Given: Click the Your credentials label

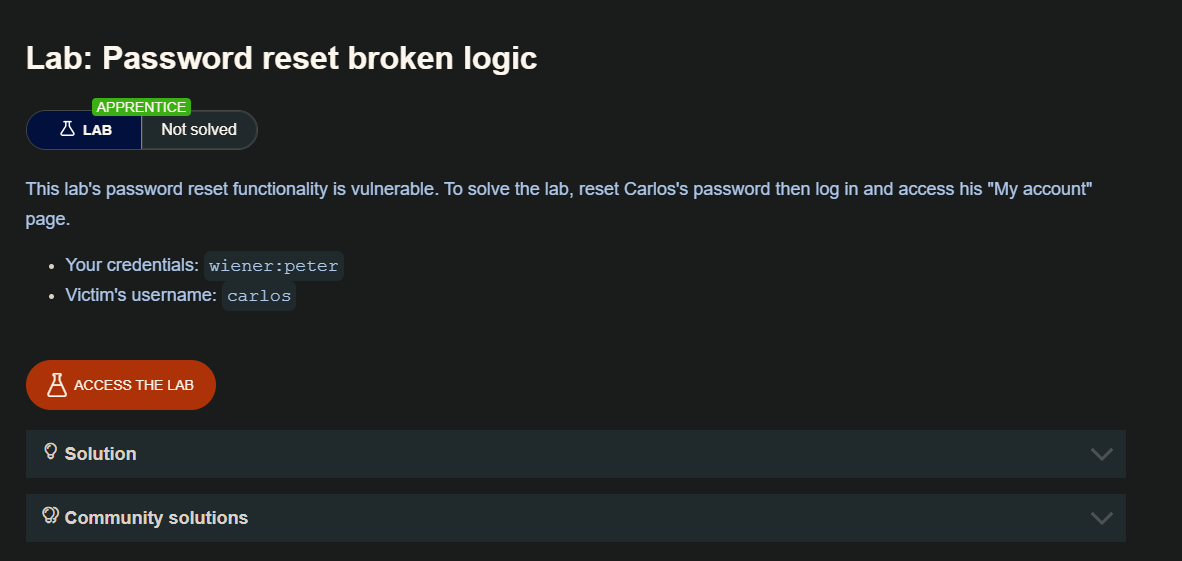Looking at the screenshot, I should coord(132,265).
